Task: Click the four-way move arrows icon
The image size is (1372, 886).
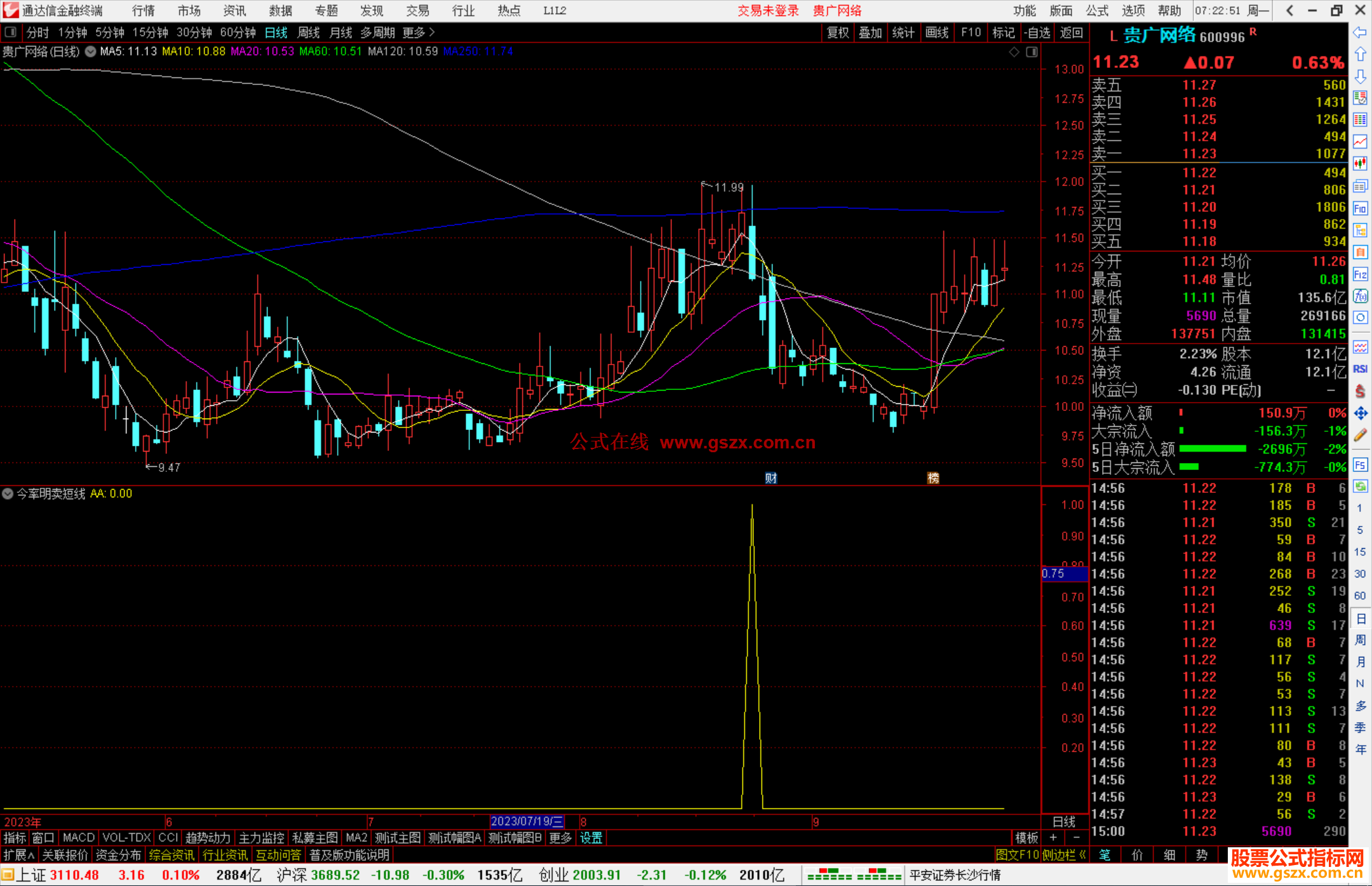Action: coord(1360,413)
